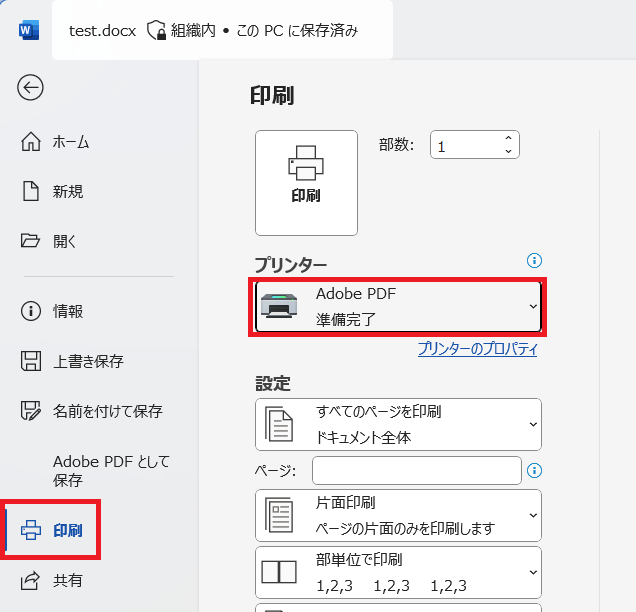Click the folder icon beside 開く
This screenshot has width=636, height=612.
click(x=30, y=241)
